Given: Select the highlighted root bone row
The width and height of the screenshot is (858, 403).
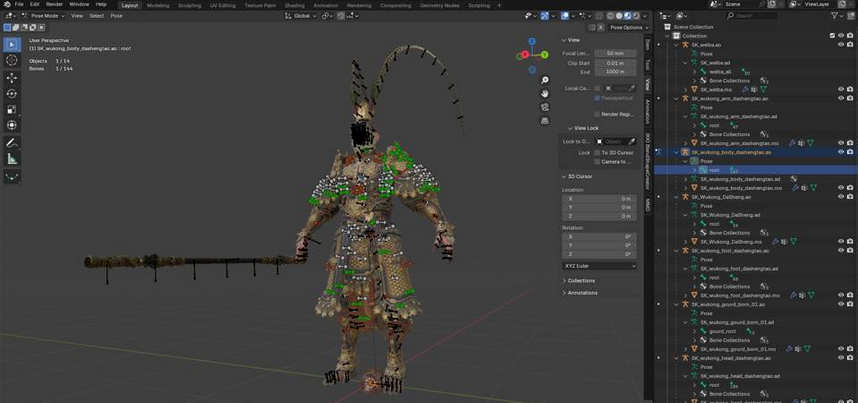Looking at the screenshot, I should (x=756, y=170).
